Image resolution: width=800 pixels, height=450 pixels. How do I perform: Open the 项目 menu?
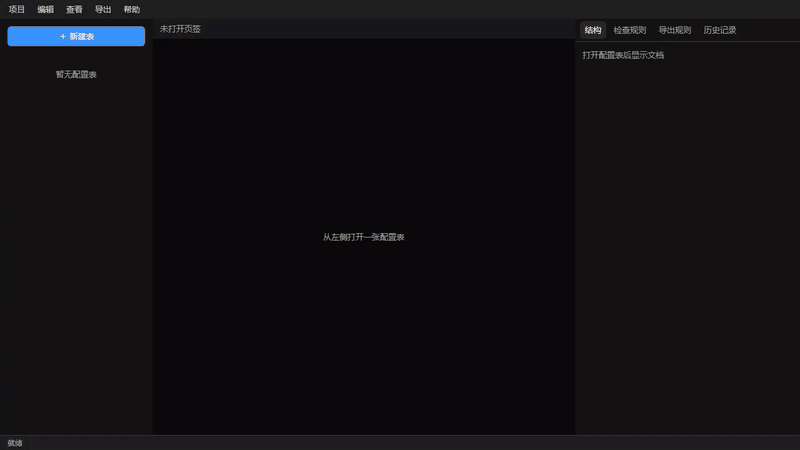click(17, 9)
